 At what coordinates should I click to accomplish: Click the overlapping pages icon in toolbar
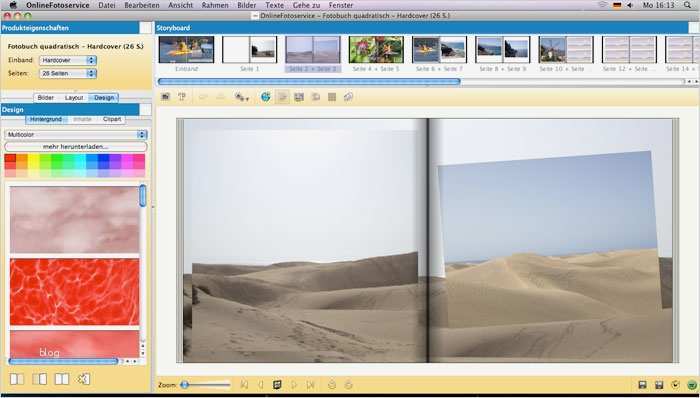tap(316, 97)
